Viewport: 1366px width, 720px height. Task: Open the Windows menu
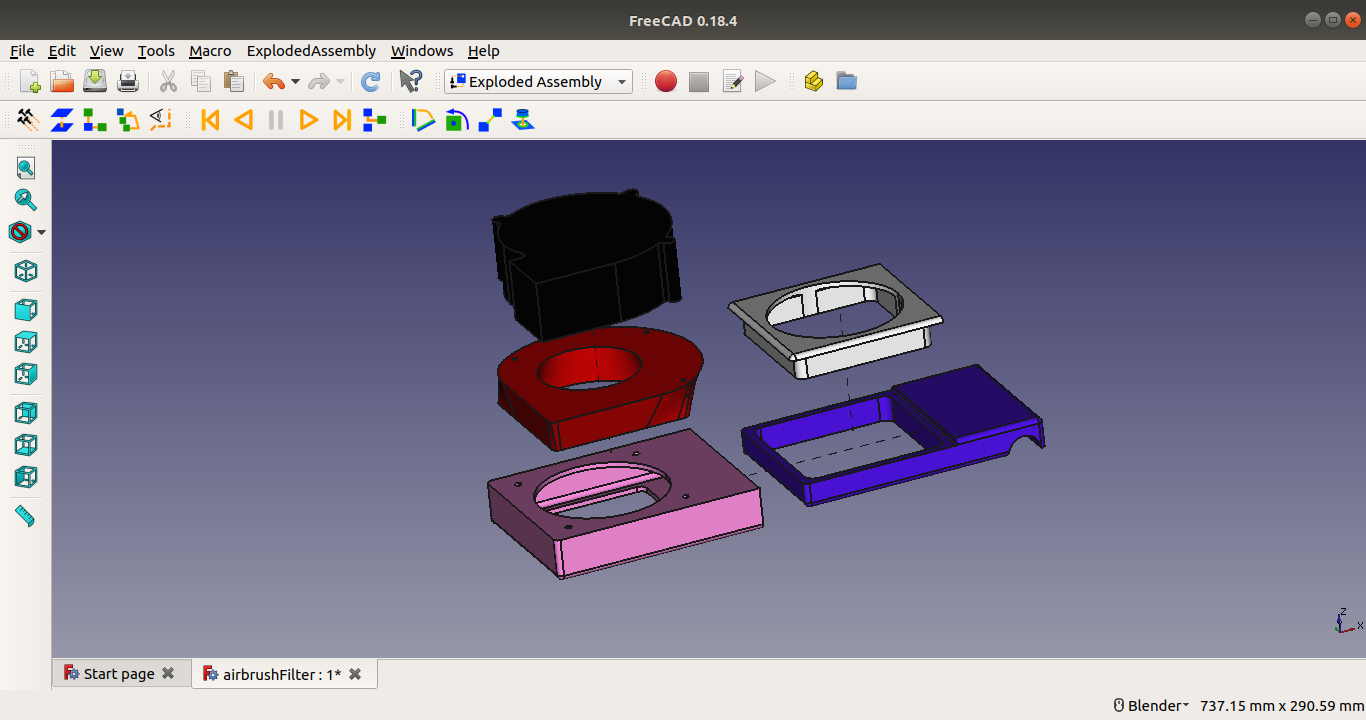tap(422, 51)
